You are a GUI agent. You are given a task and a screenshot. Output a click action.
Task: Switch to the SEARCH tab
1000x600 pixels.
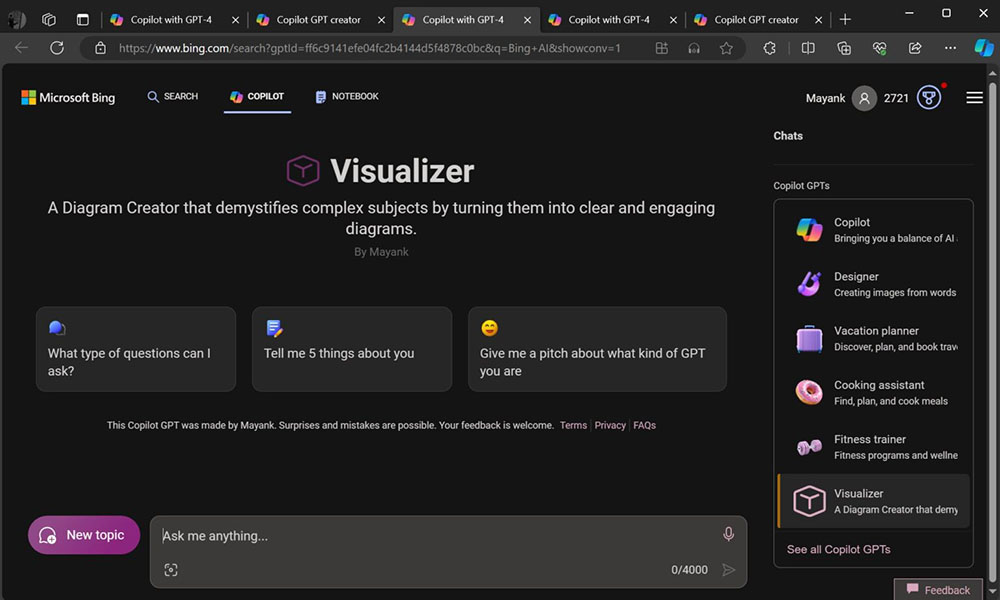pos(173,96)
